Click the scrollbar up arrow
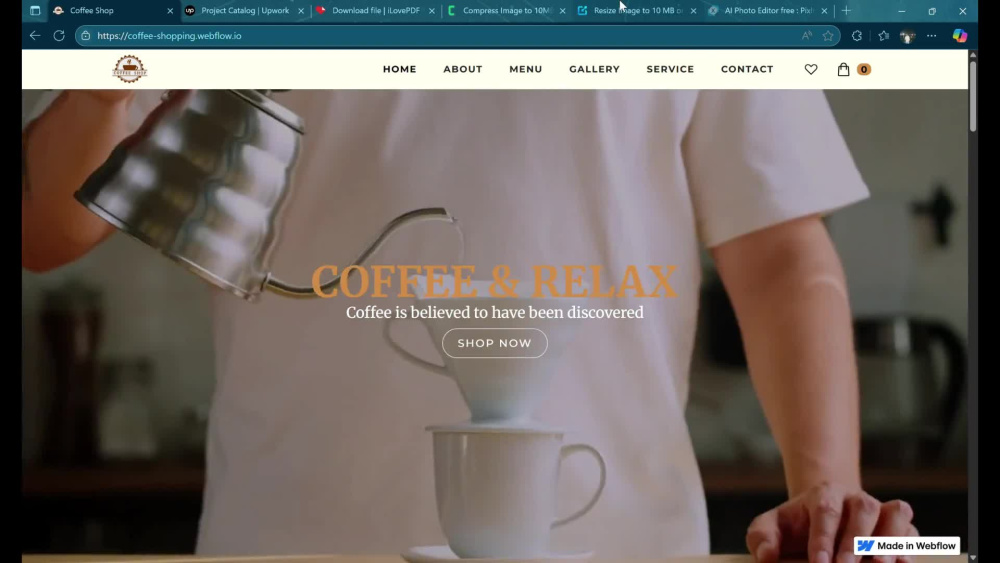Viewport: 1000px width, 563px height. (973, 55)
